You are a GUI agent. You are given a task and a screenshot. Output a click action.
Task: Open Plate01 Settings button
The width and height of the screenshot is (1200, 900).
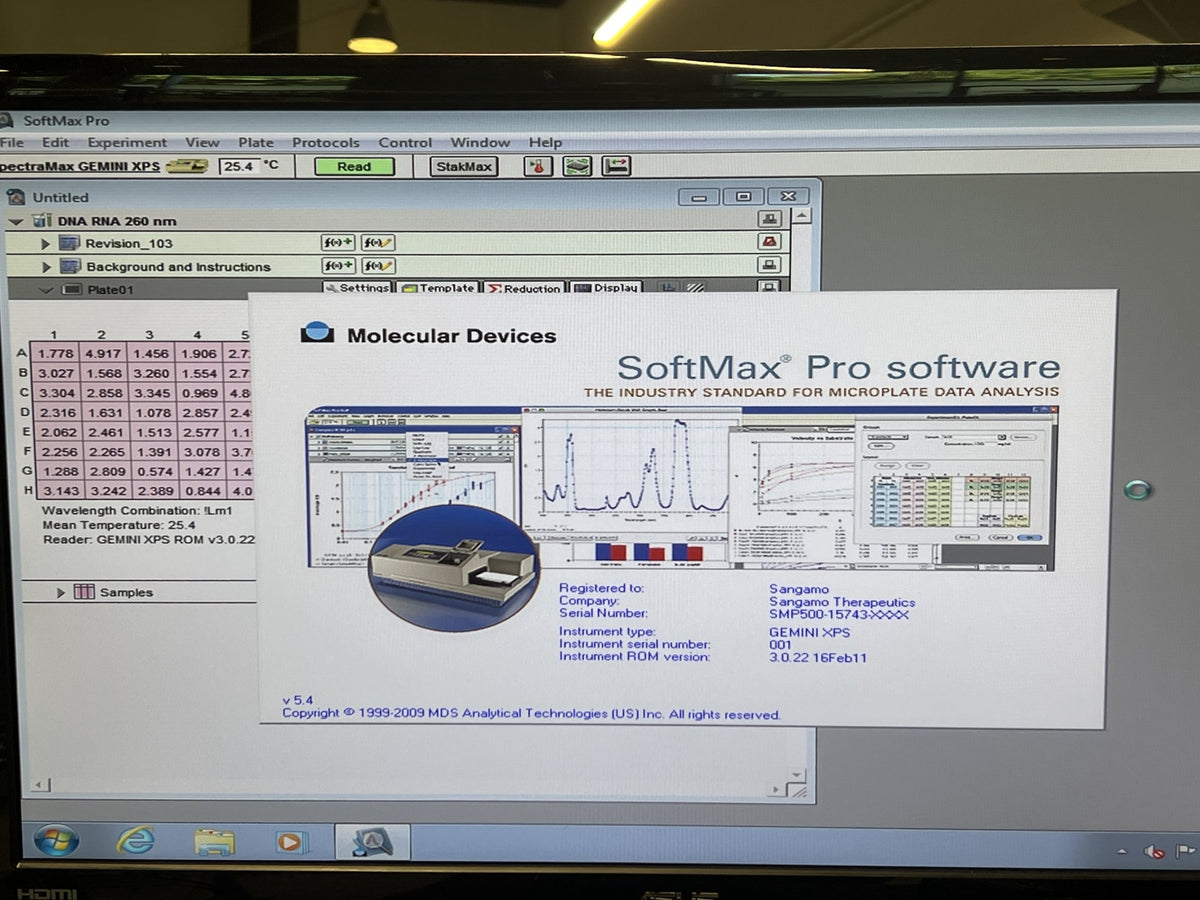[x=357, y=288]
